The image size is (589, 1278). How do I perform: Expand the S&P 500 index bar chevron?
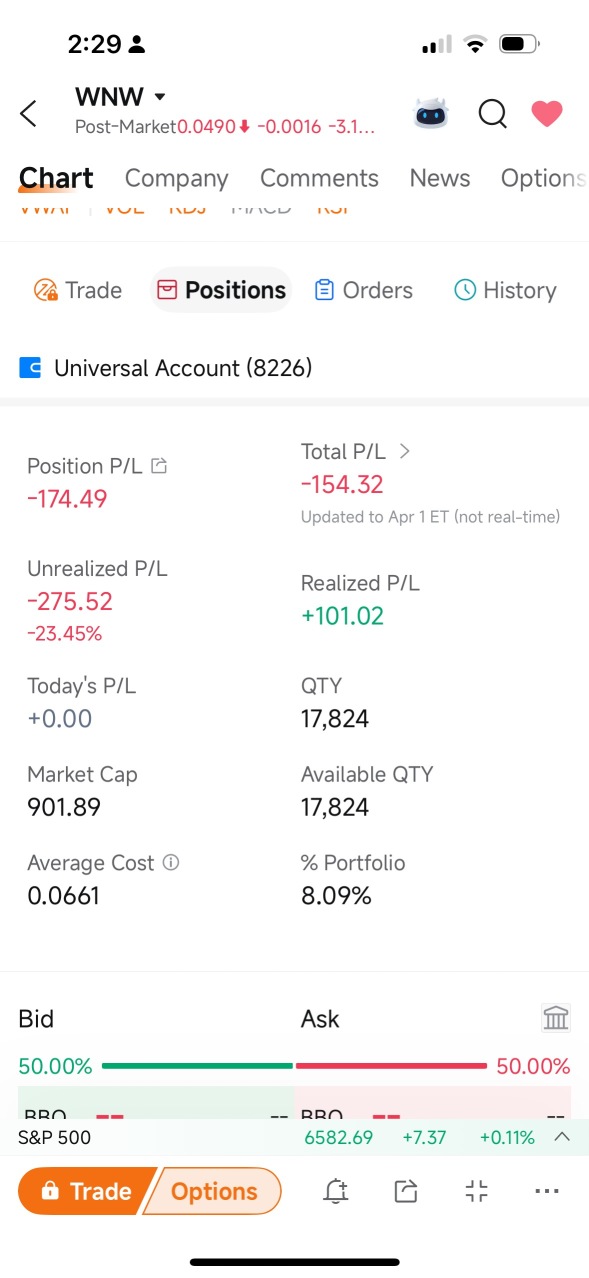pyautogui.click(x=562, y=1137)
